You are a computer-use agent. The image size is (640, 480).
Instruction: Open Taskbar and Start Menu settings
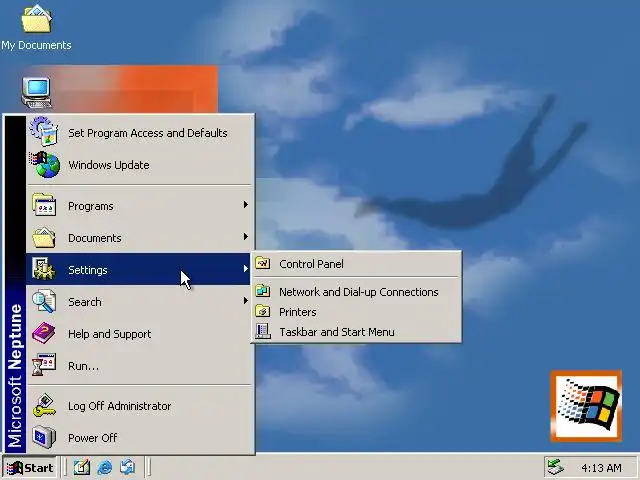tap(356, 332)
